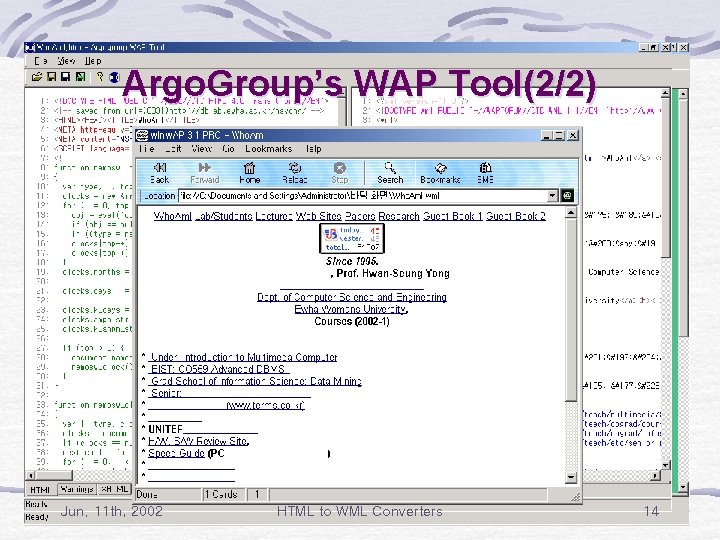Open Search in WinWAP toolbar
This screenshot has width=720, height=540.
(x=390, y=173)
